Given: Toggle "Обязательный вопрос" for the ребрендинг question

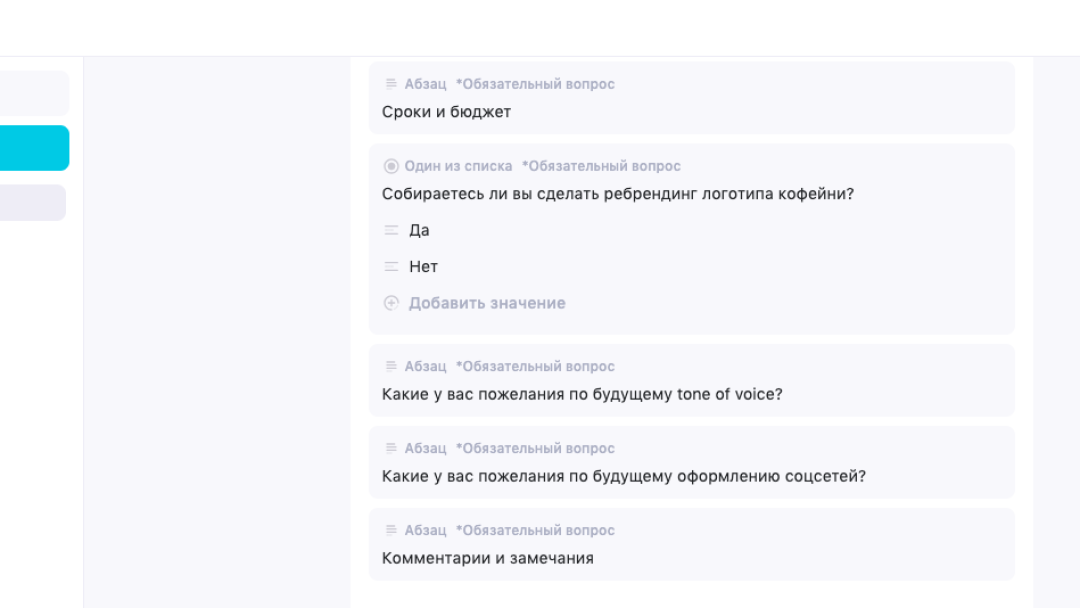Looking at the screenshot, I should pos(601,166).
